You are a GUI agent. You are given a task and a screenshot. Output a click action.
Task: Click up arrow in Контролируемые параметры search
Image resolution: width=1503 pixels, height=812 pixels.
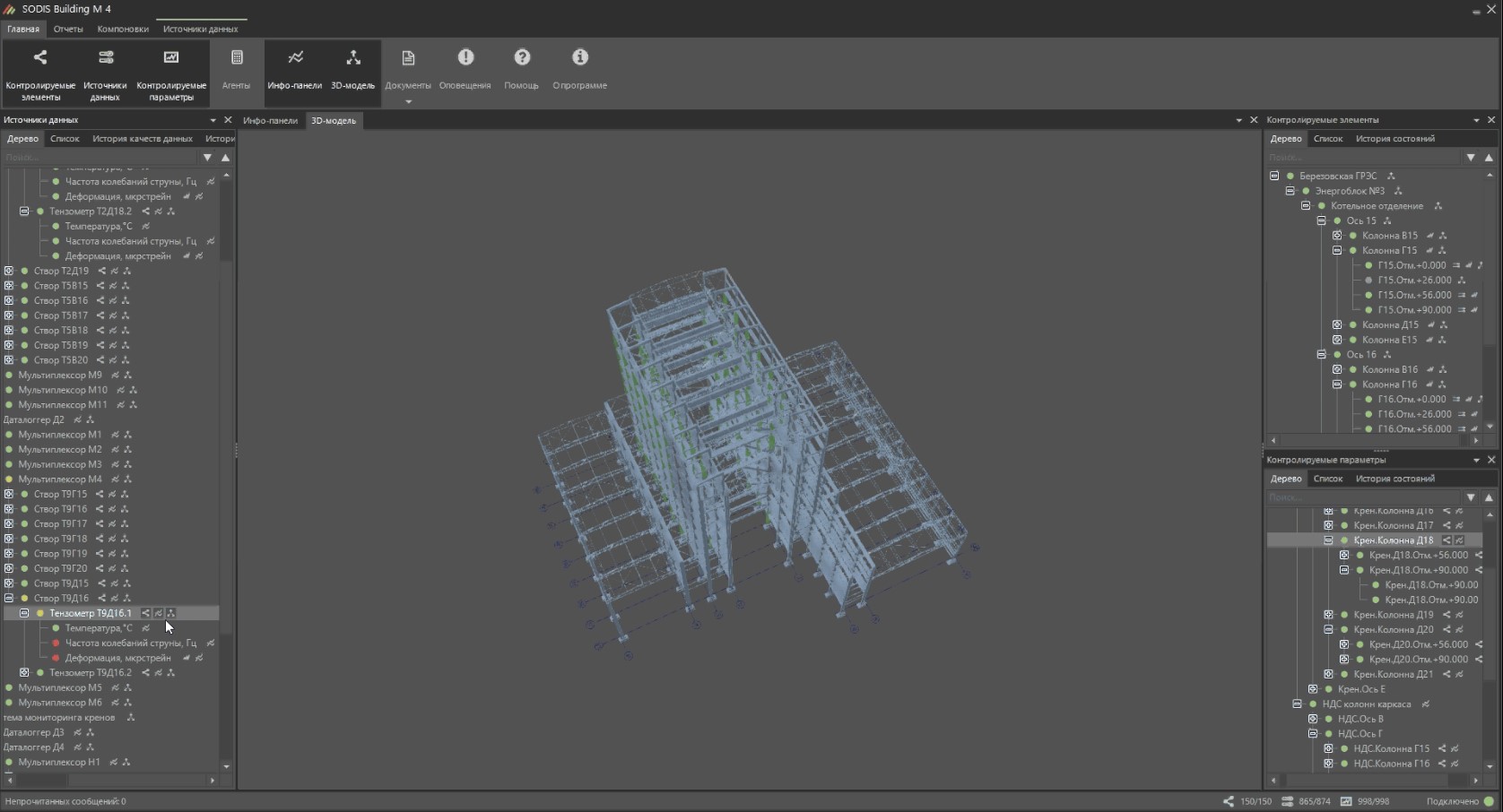pyautogui.click(x=1489, y=497)
